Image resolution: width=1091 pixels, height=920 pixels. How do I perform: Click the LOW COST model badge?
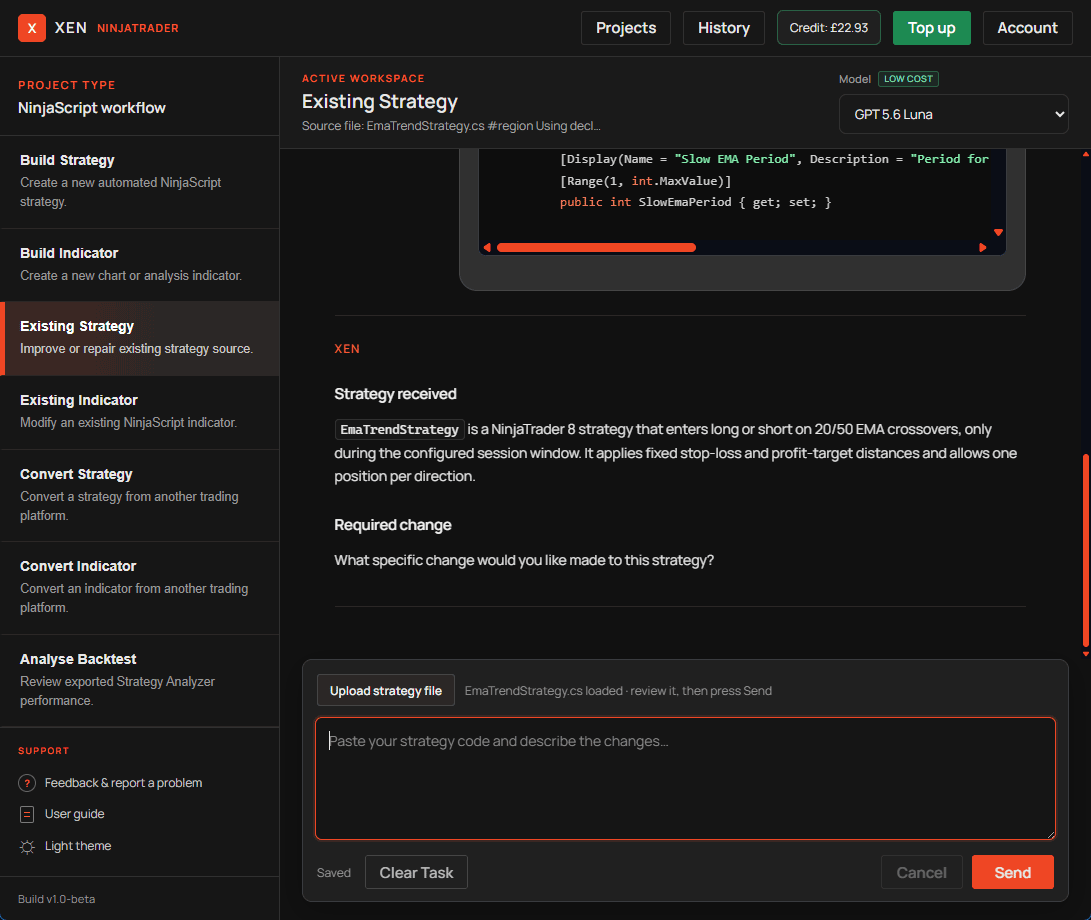point(908,79)
